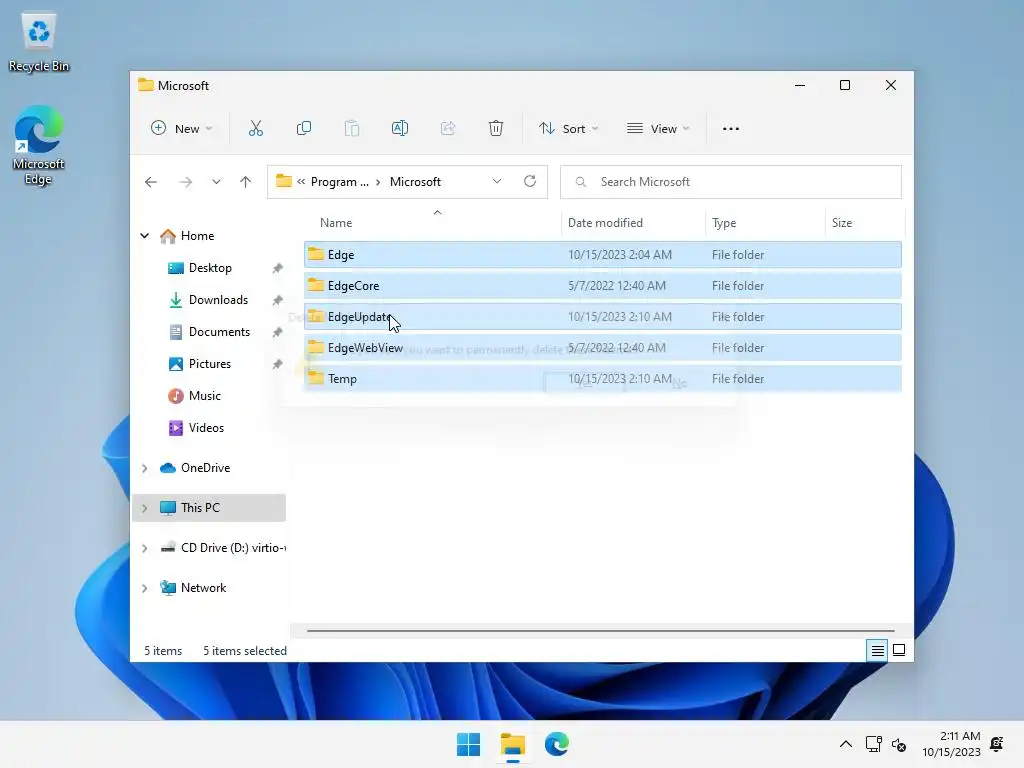Switch to details view layout button

click(877, 650)
